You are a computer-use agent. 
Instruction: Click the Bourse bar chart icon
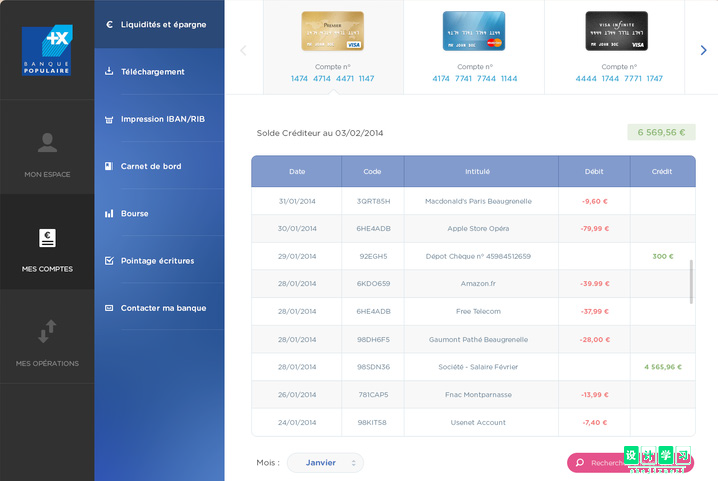tap(109, 213)
